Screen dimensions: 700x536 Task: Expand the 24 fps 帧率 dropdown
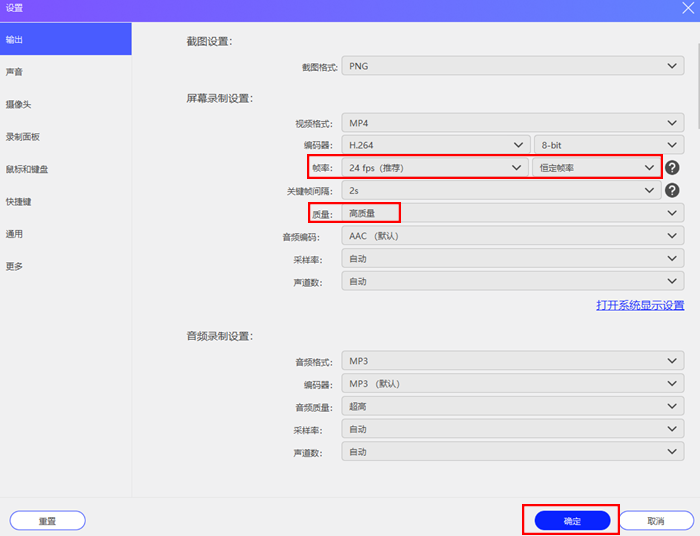coord(434,167)
